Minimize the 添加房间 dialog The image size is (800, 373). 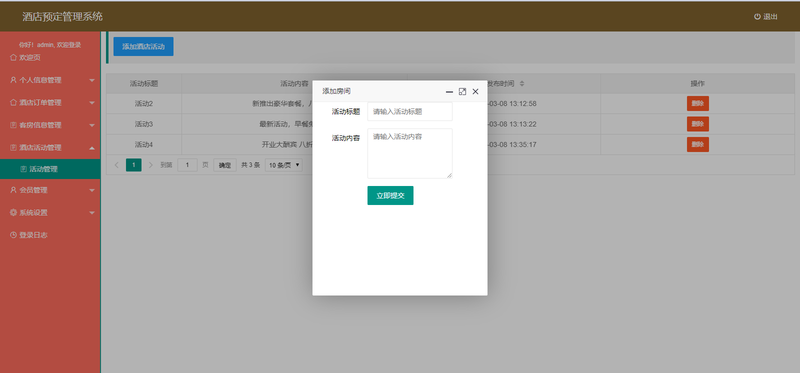[x=449, y=92]
